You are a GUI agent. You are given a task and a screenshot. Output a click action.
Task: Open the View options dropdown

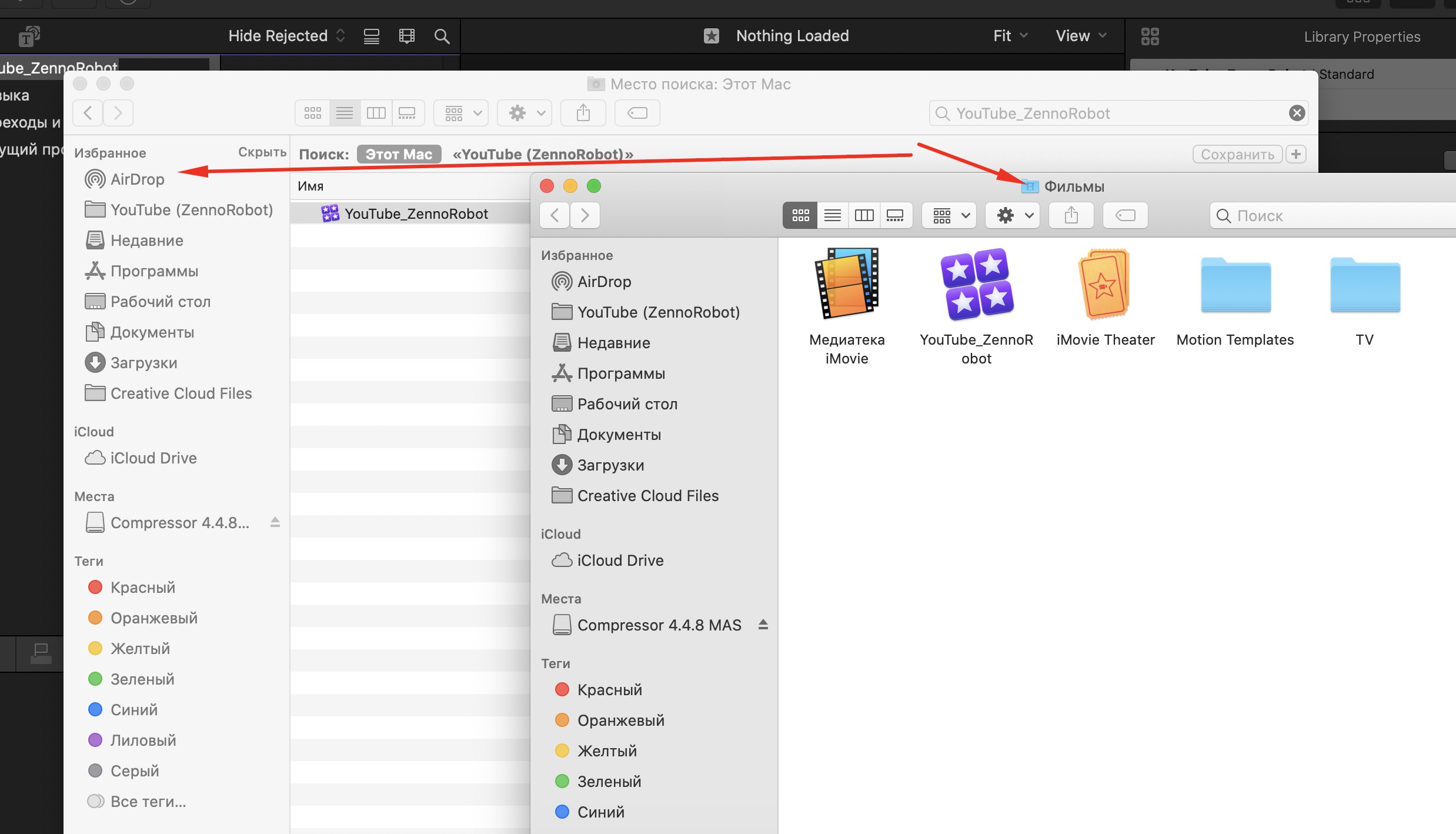1081,36
